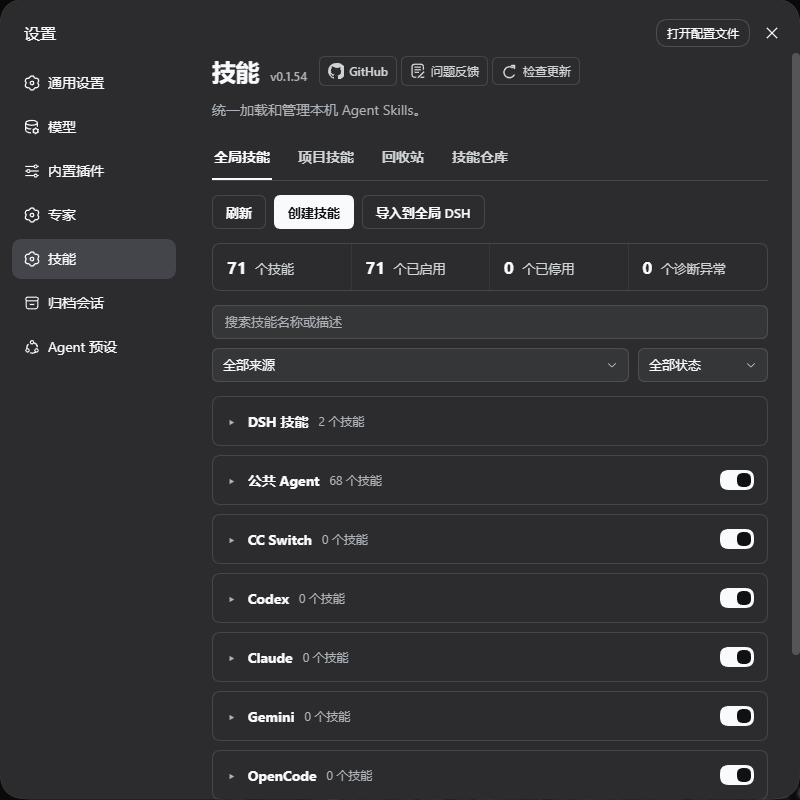Click the 搜索技能名称或描述 search field

[490, 322]
